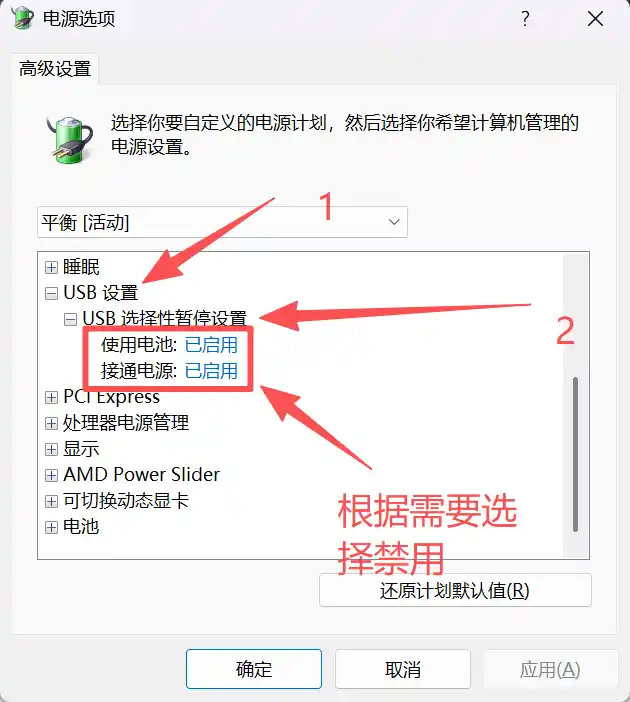
Task: Expand the PCI Express plus icon
Action: tap(51, 397)
